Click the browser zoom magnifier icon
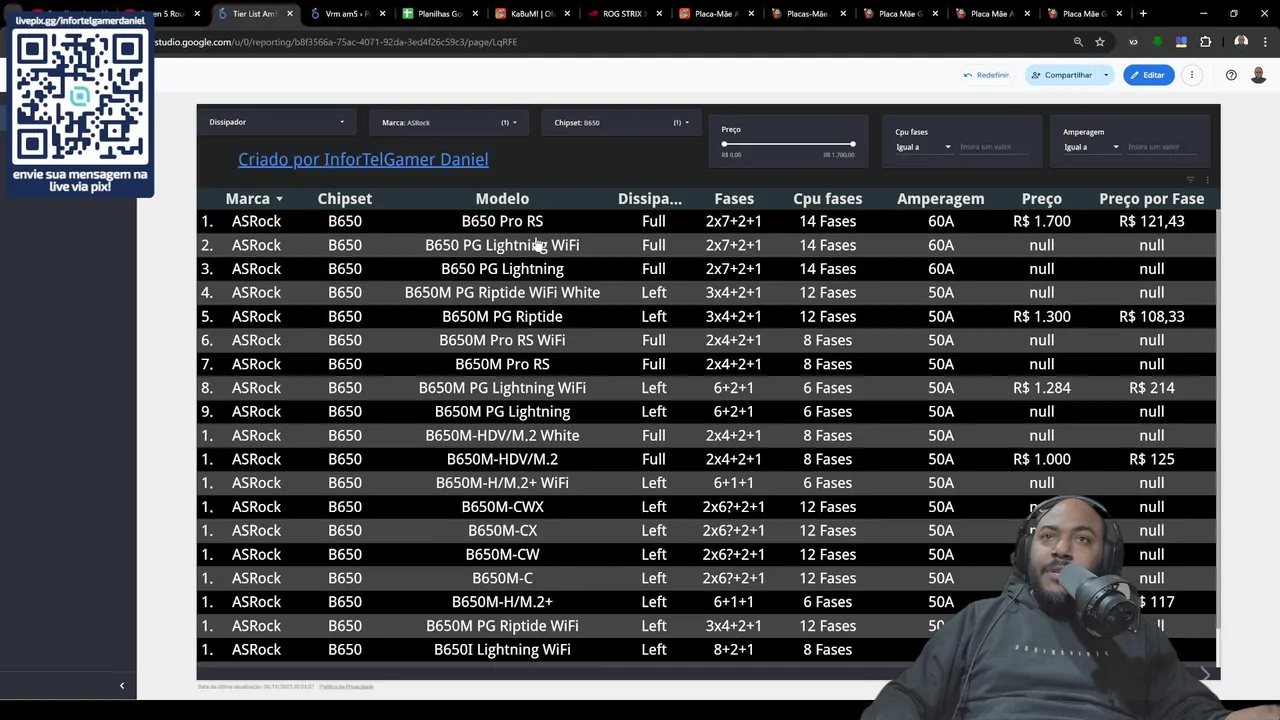The image size is (1280, 720). coord(1078,42)
